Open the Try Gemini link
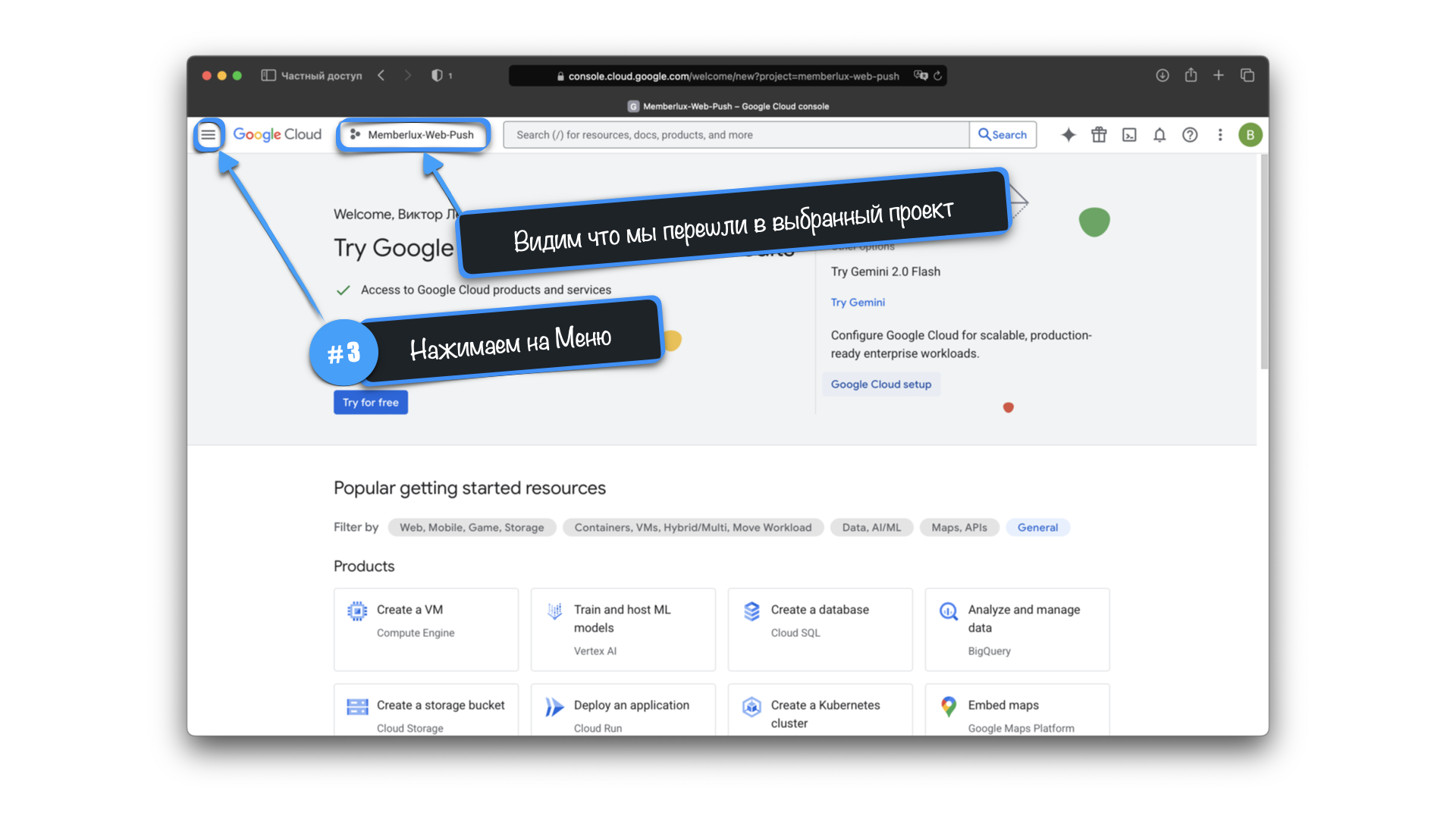This screenshot has width=1456, height=819. pos(858,302)
